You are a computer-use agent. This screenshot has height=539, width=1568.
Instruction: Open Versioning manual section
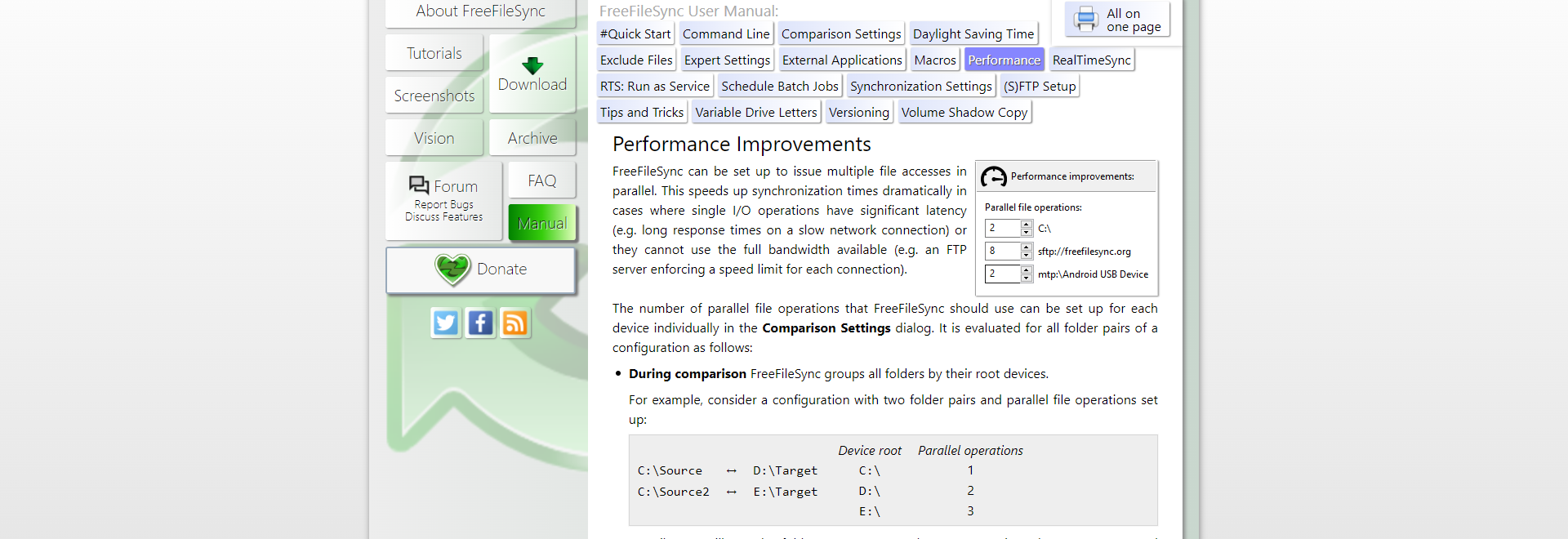(x=859, y=112)
